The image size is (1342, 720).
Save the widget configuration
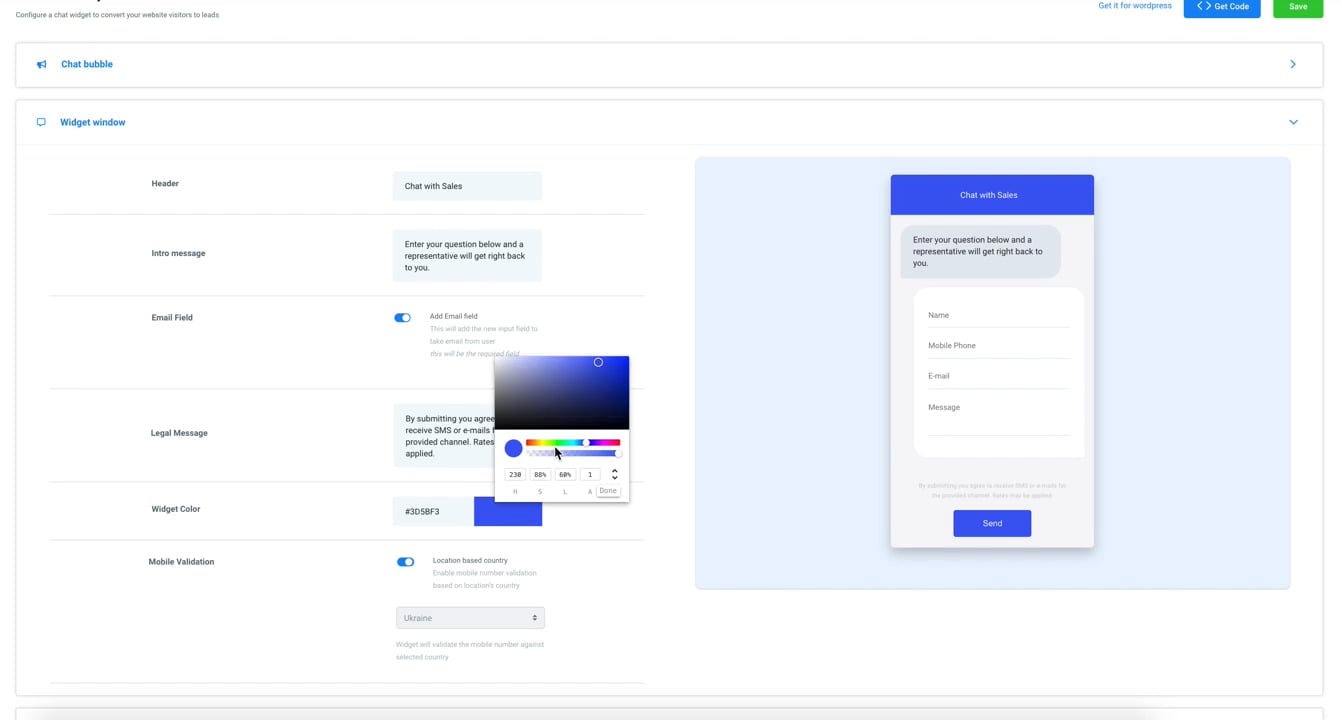click(1298, 7)
